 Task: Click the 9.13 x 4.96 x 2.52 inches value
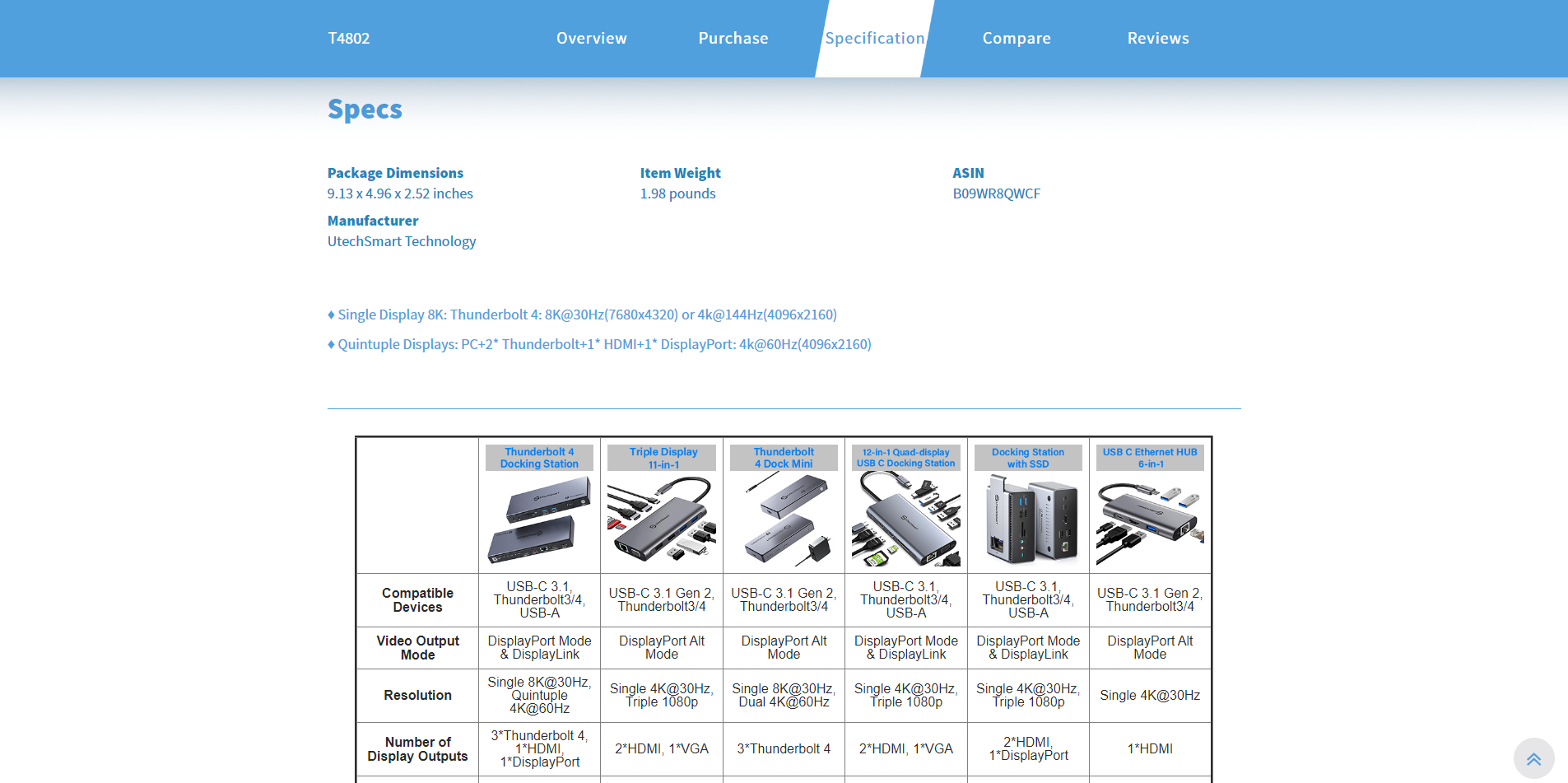400,193
